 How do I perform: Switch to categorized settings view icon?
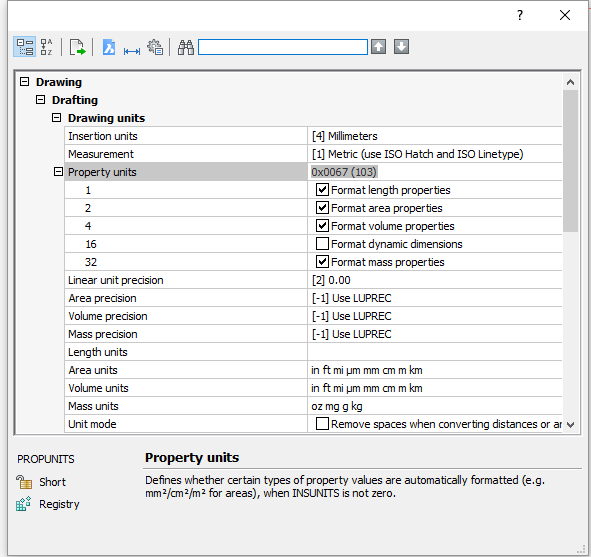point(25,47)
